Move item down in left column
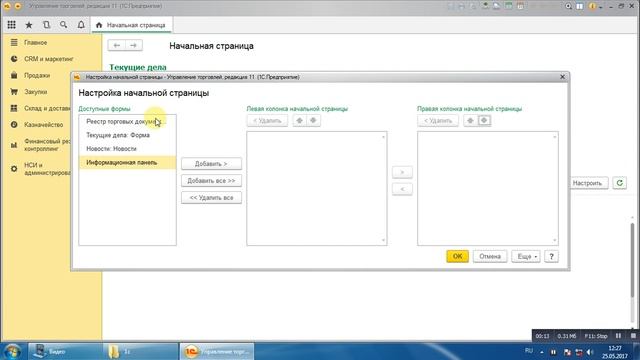Screen dimensions: 640x360 point(313,120)
